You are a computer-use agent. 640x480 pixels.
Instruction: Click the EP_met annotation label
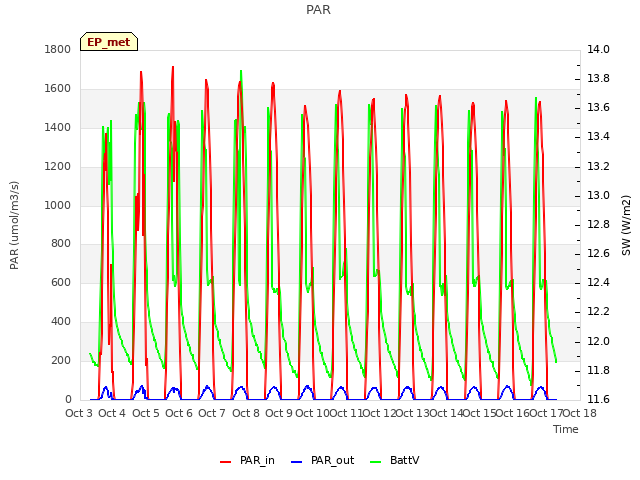click(x=109, y=42)
